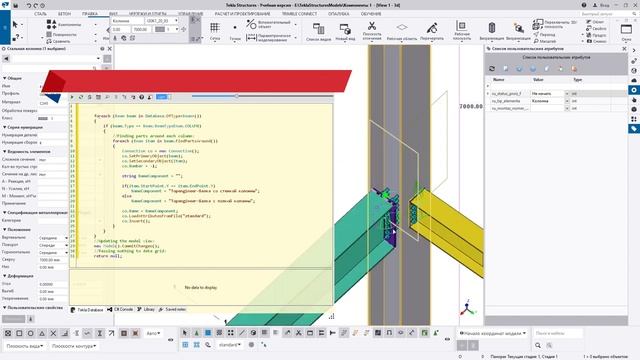Open the Плоскость вида dropdown
Image resolution: width=640 pixels, height=360 pixels.
tap(25, 346)
